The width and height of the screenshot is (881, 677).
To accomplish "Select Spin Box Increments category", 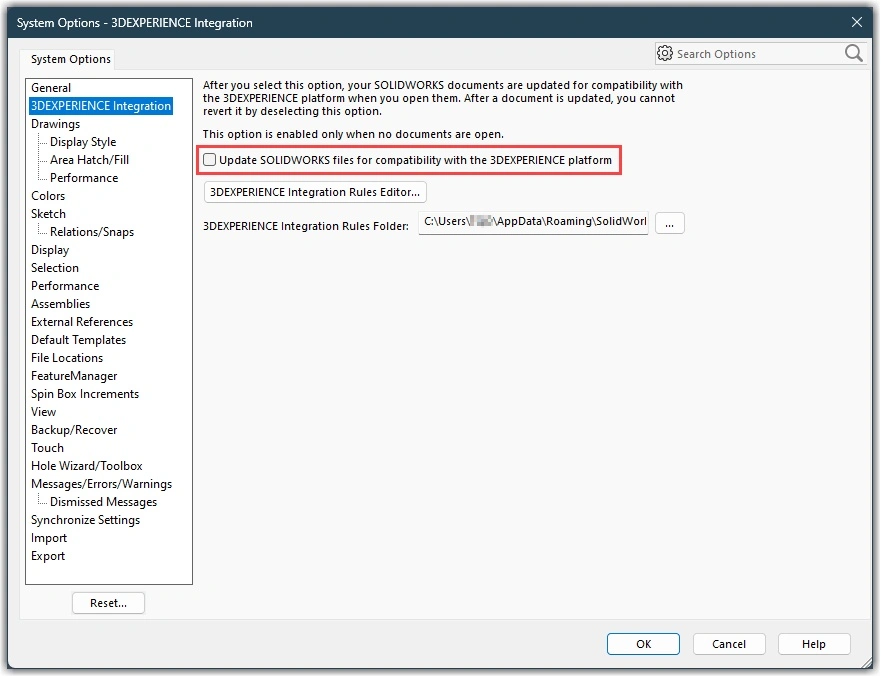I will pyautogui.click(x=85, y=394).
